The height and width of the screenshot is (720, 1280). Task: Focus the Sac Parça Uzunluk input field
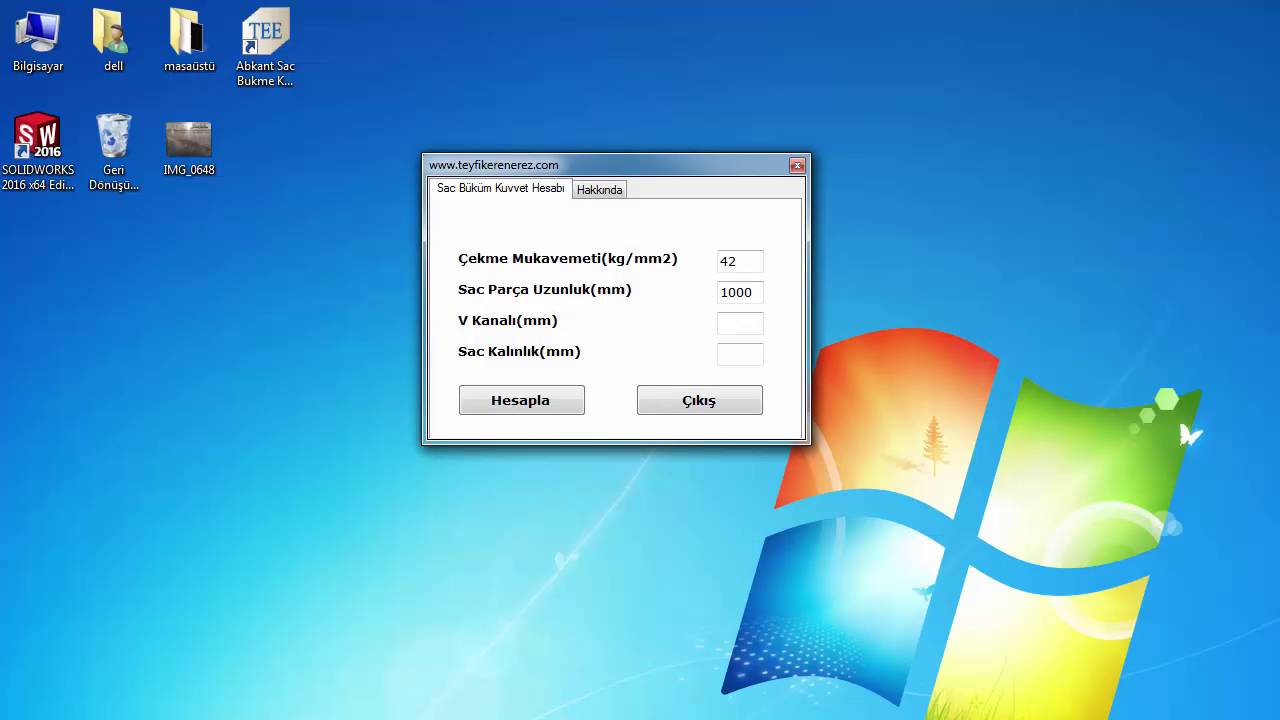coord(740,292)
